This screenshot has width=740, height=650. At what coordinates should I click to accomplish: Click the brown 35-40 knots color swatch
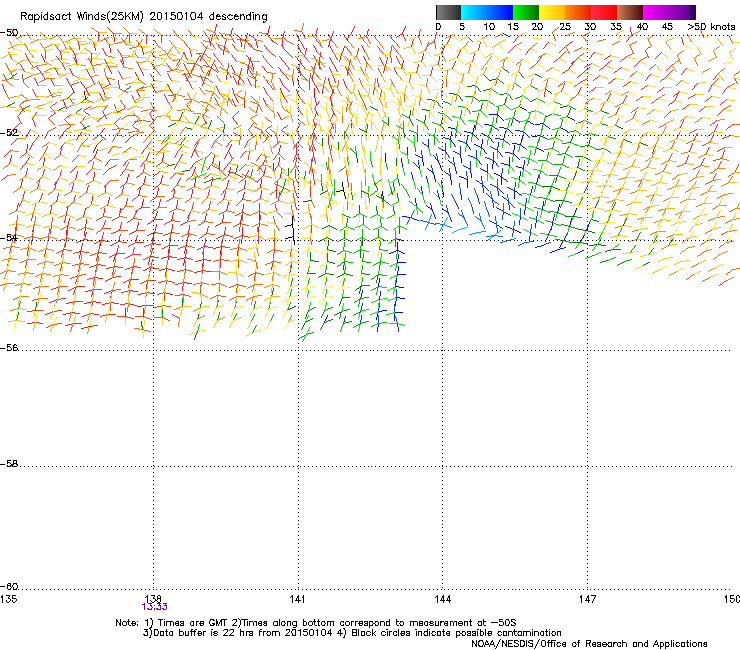[630, 12]
